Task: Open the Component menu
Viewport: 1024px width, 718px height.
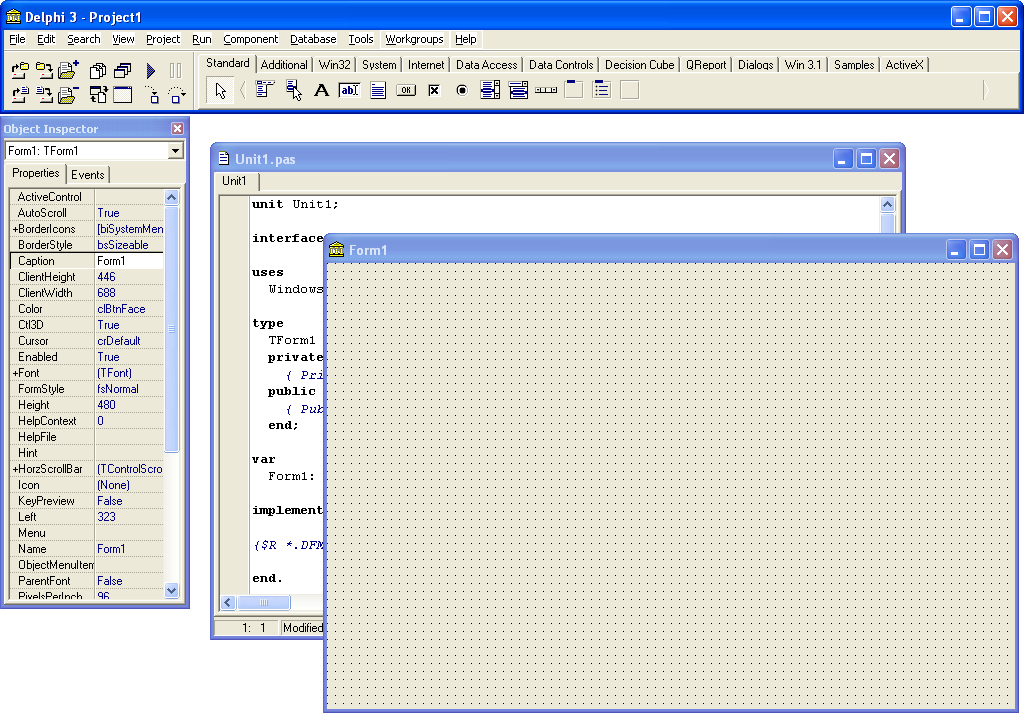Action: coord(250,39)
